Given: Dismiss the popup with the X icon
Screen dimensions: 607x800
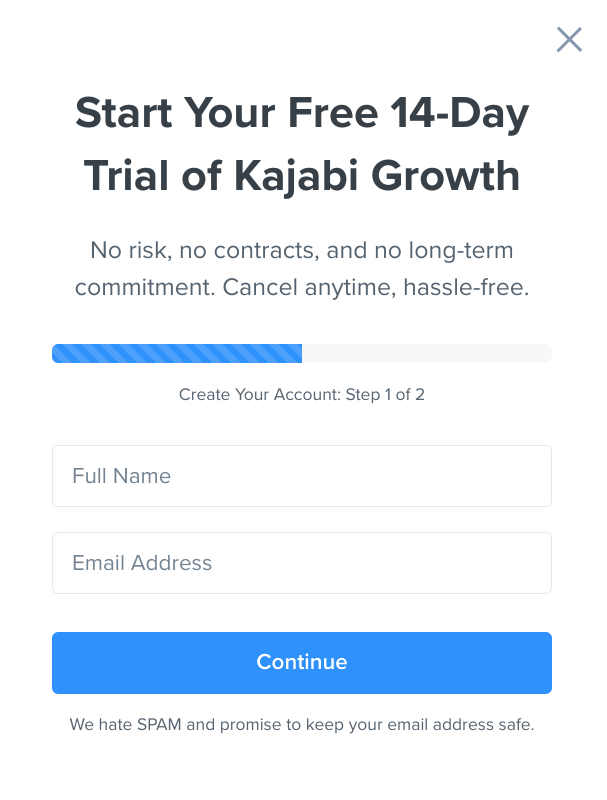Looking at the screenshot, I should (569, 40).
